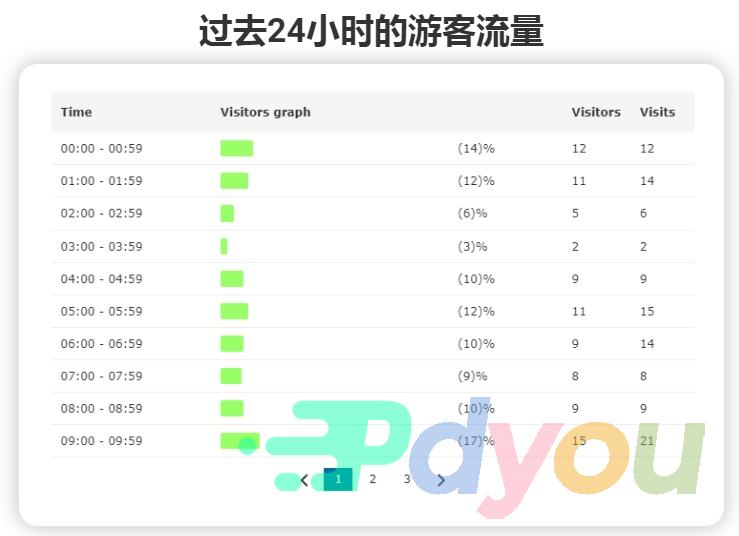The height and width of the screenshot is (536, 739).
Task: Click the green bar for 05:00 - 05:59
Action: tap(234, 312)
